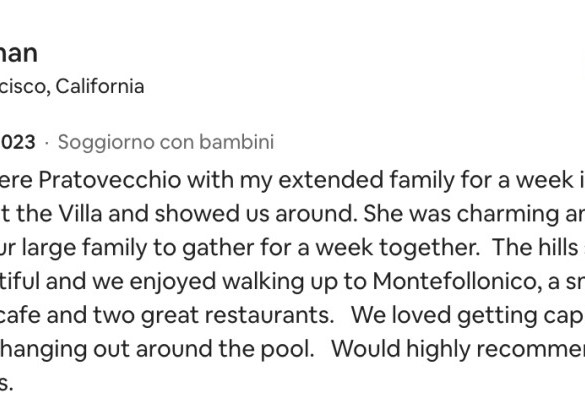Click on "two great restaurants" text
The image size is (585, 404).
tap(213, 315)
